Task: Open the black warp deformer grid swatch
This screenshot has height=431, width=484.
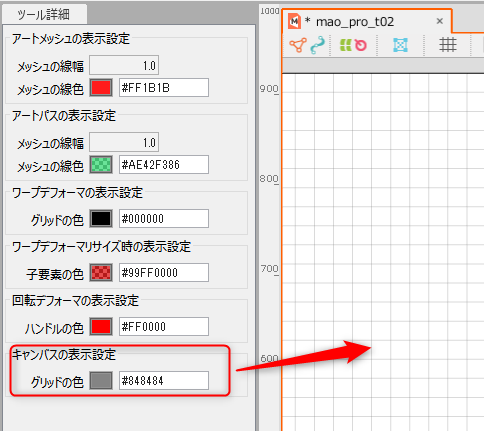Action: coord(101,219)
